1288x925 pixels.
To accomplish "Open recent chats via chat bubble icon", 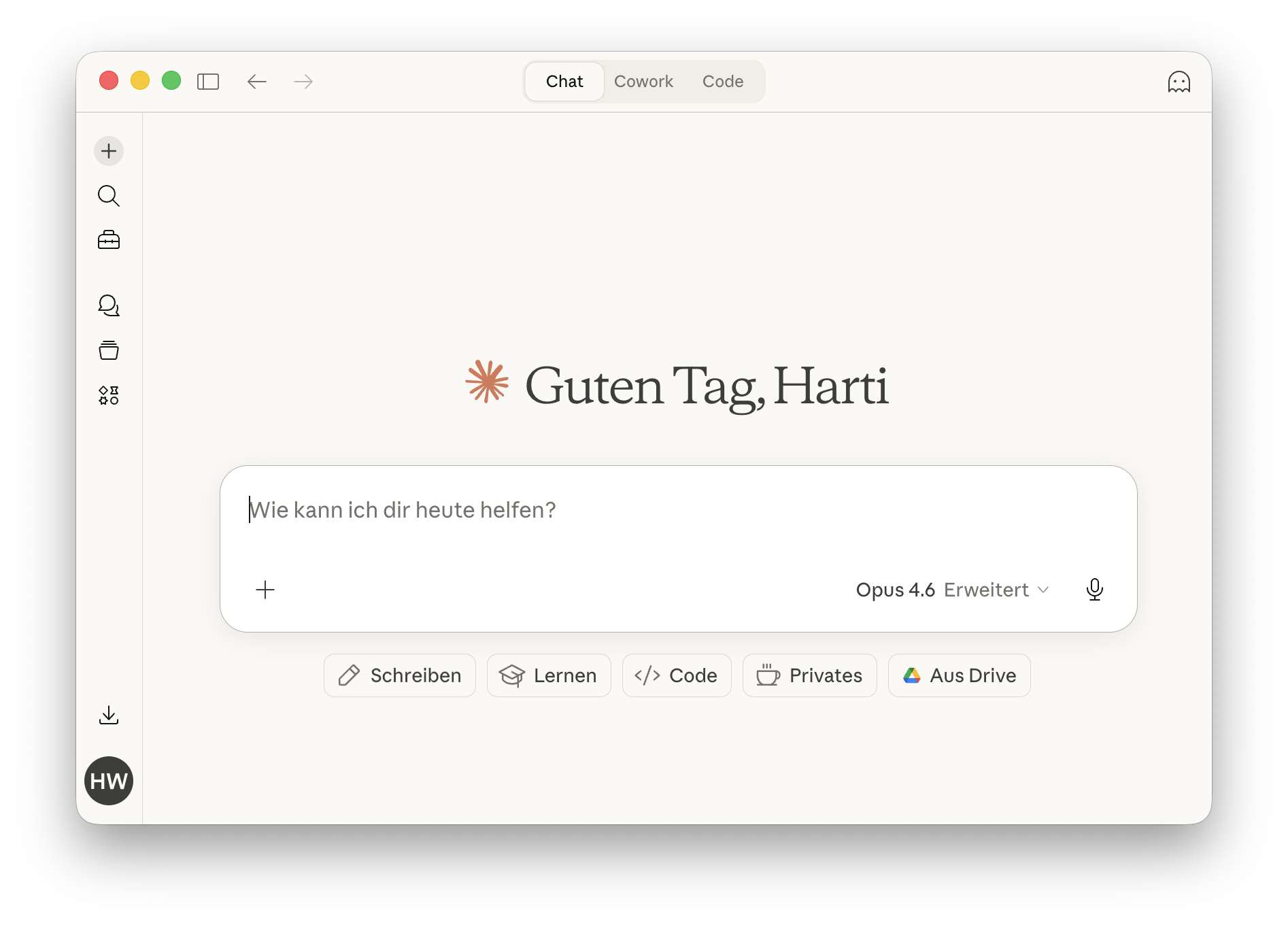I will (109, 305).
